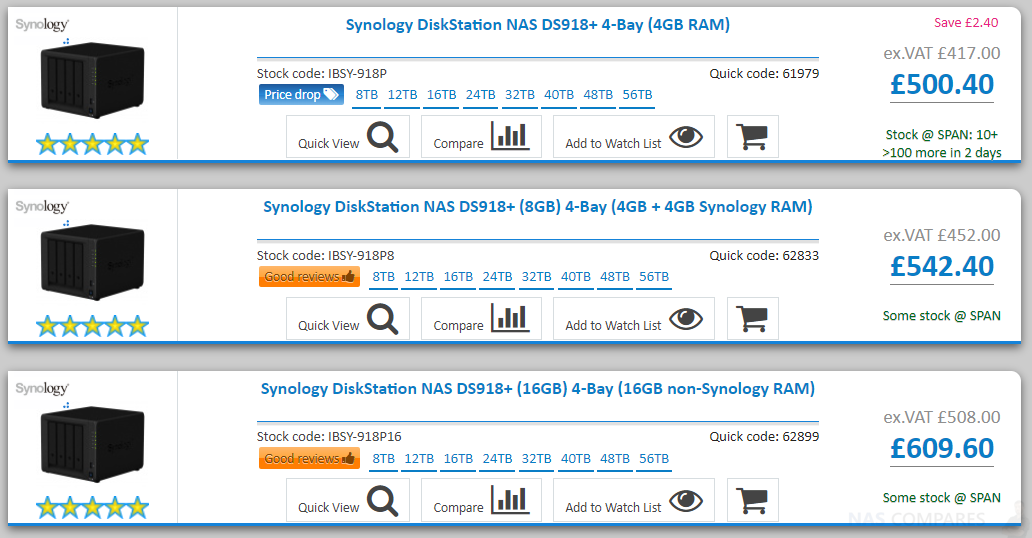Viewport: 1032px width, 538px height.
Task: Select 24TB option for stock code IBSY-918P
Action: tap(480, 95)
